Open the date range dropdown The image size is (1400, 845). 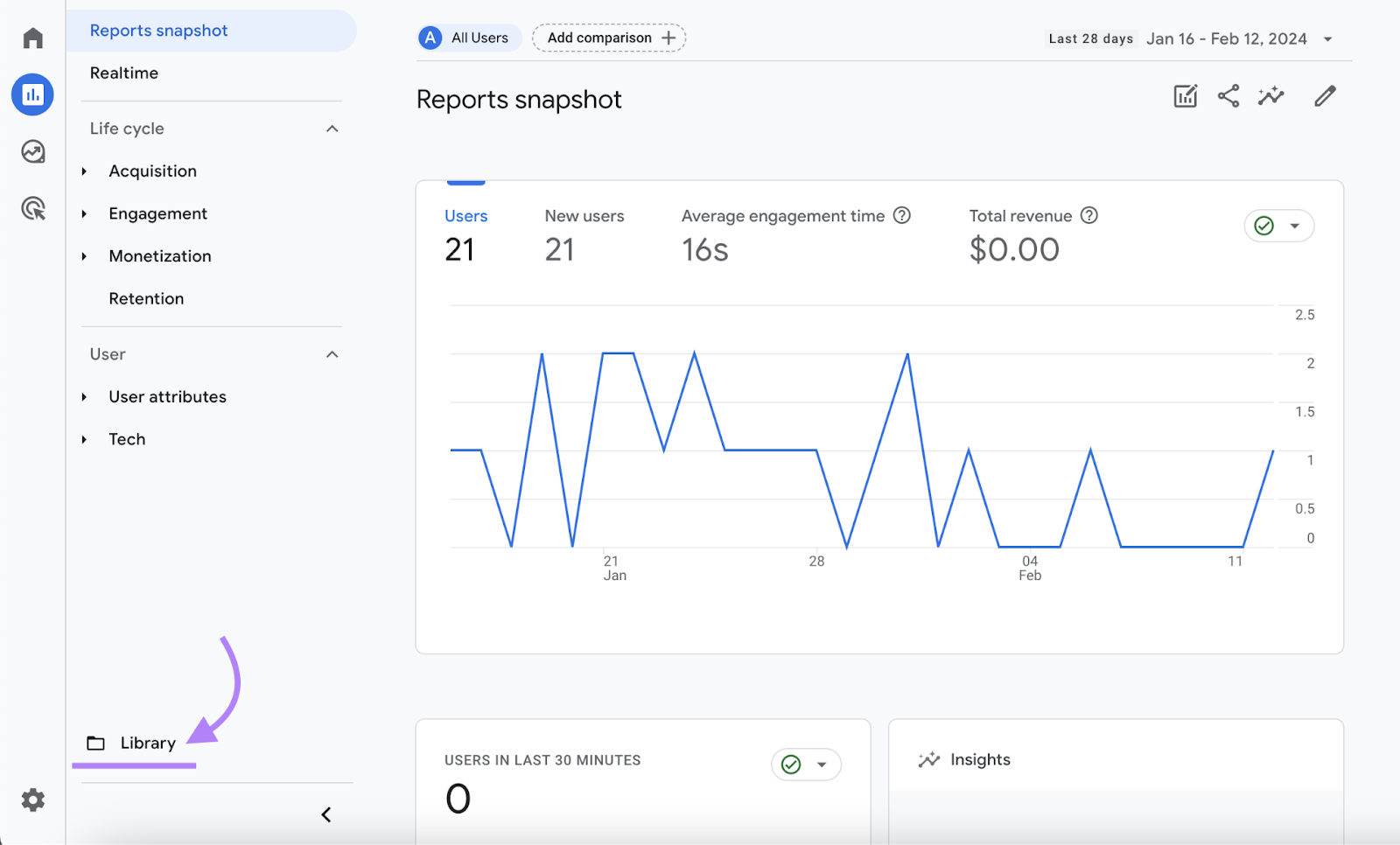(1327, 39)
